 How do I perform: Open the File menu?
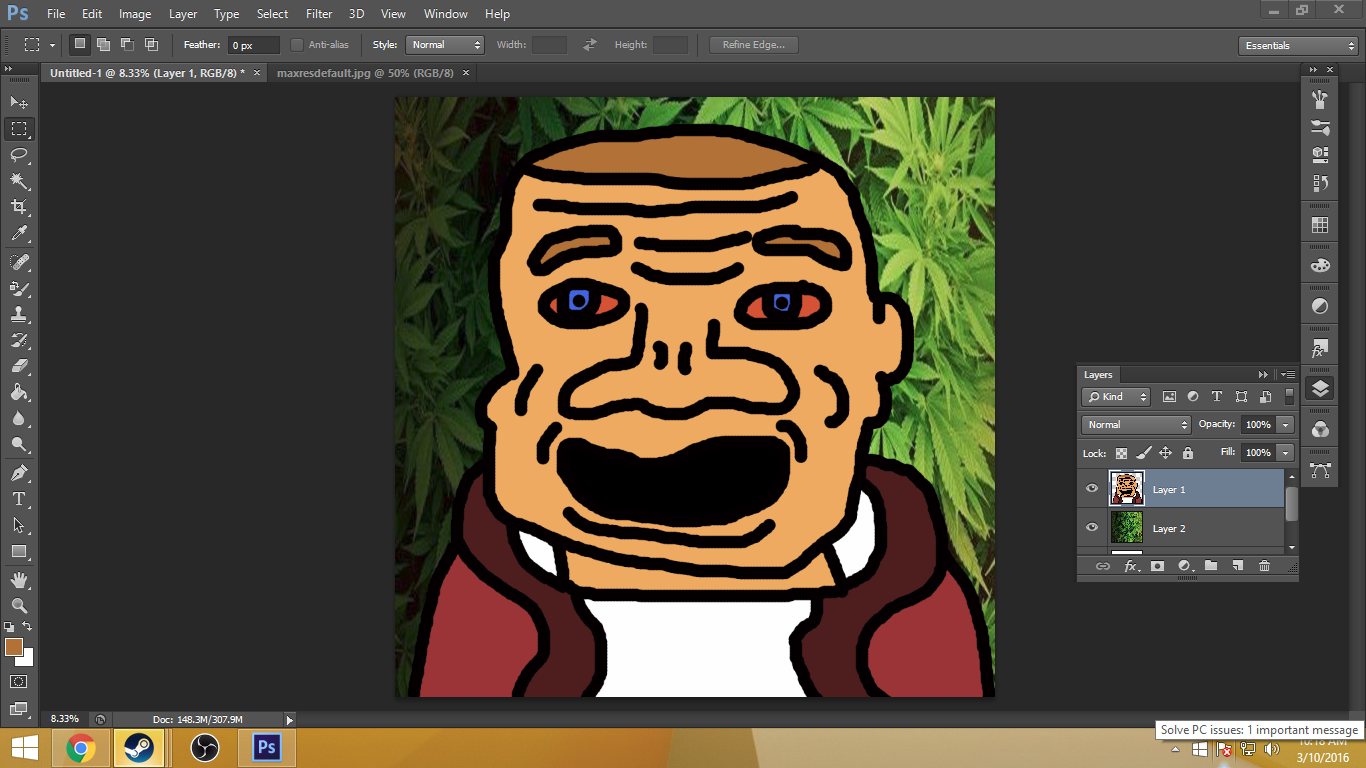(56, 14)
